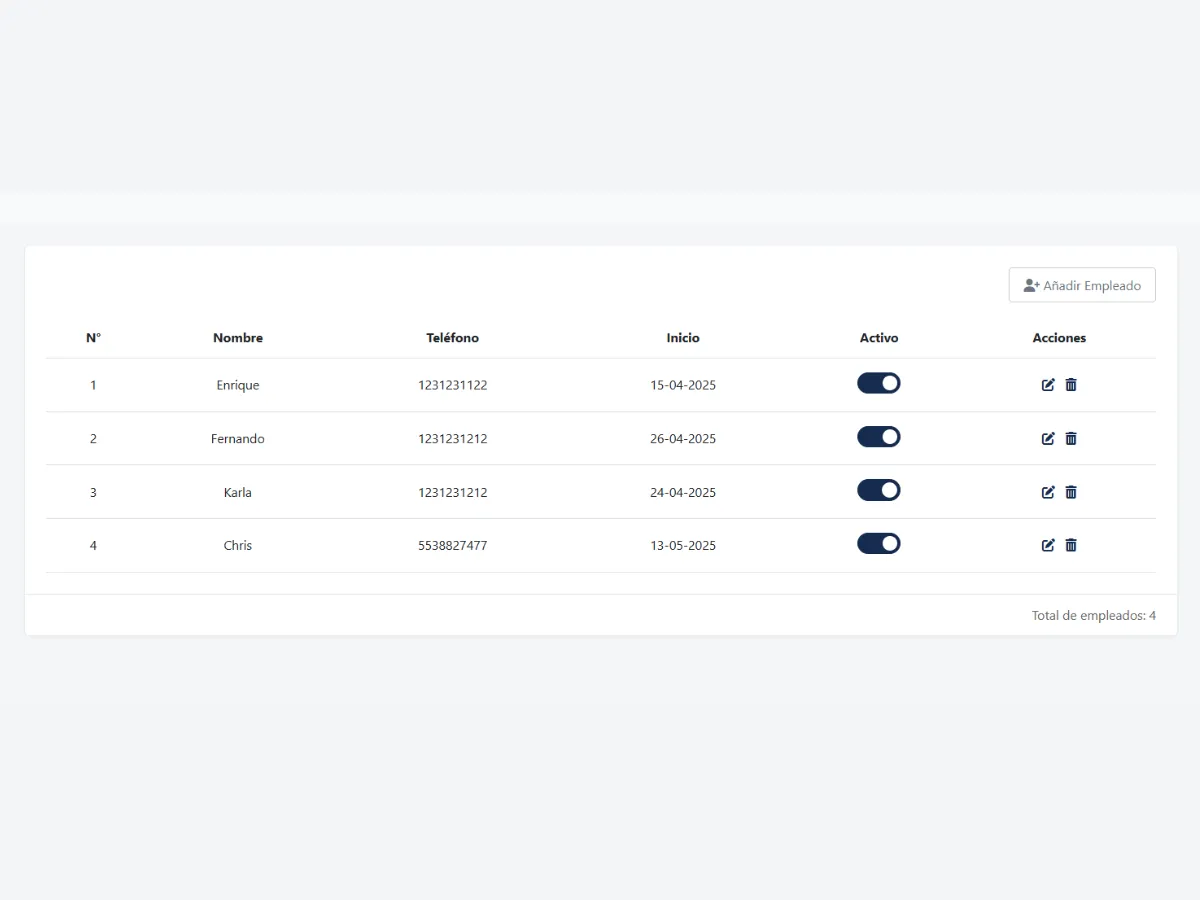Click the Añadir Empleado button

[x=1082, y=285]
